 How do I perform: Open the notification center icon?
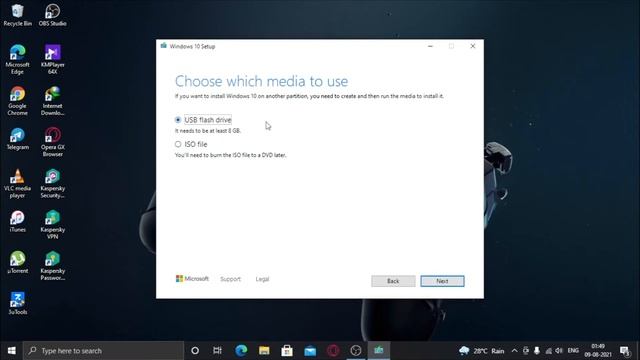[624, 351]
